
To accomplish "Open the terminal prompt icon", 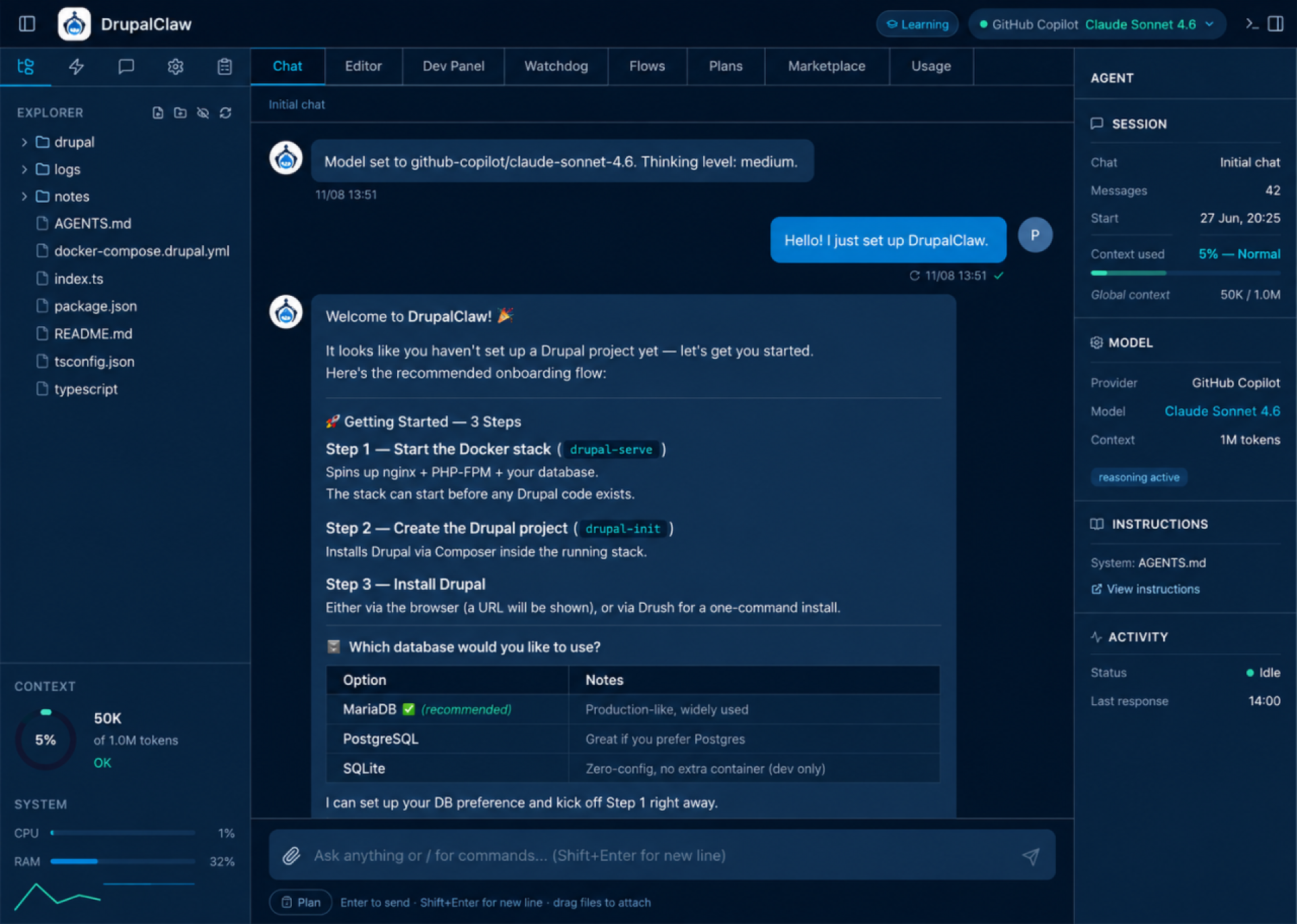I will (x=1252, y=24).
